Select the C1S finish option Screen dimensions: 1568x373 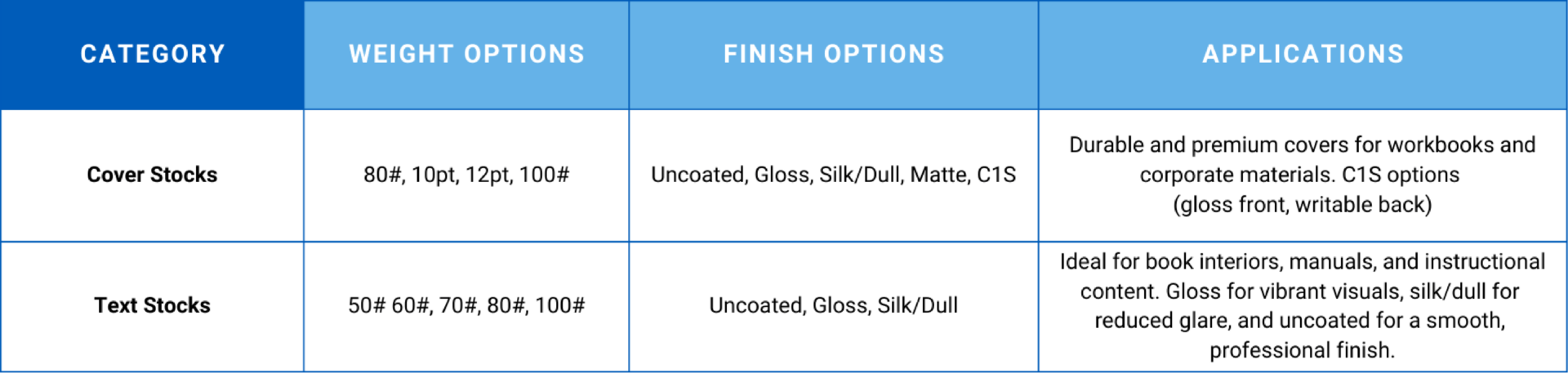click(x=996, y=175)
